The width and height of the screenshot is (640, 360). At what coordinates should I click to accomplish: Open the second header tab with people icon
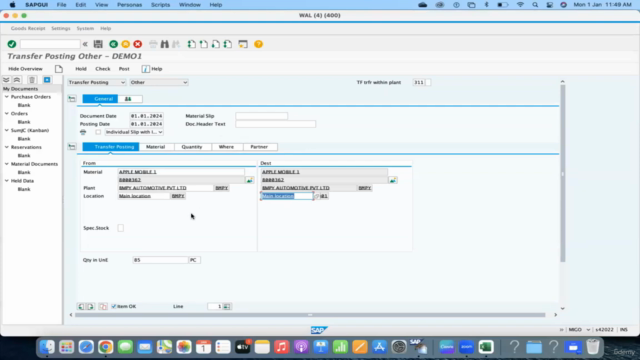pyautogui.click(x=128, y=99)
